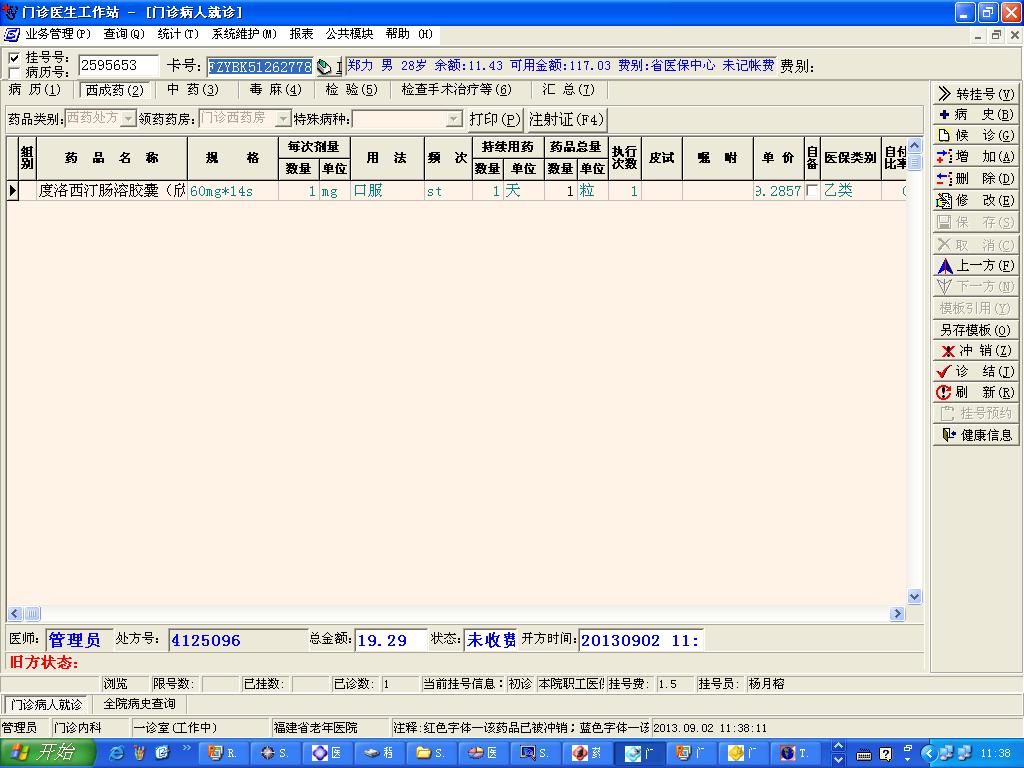Screen dimensions: 1024x768
Task: Delete the row with the 删除 button
Action: click(975, 179)
